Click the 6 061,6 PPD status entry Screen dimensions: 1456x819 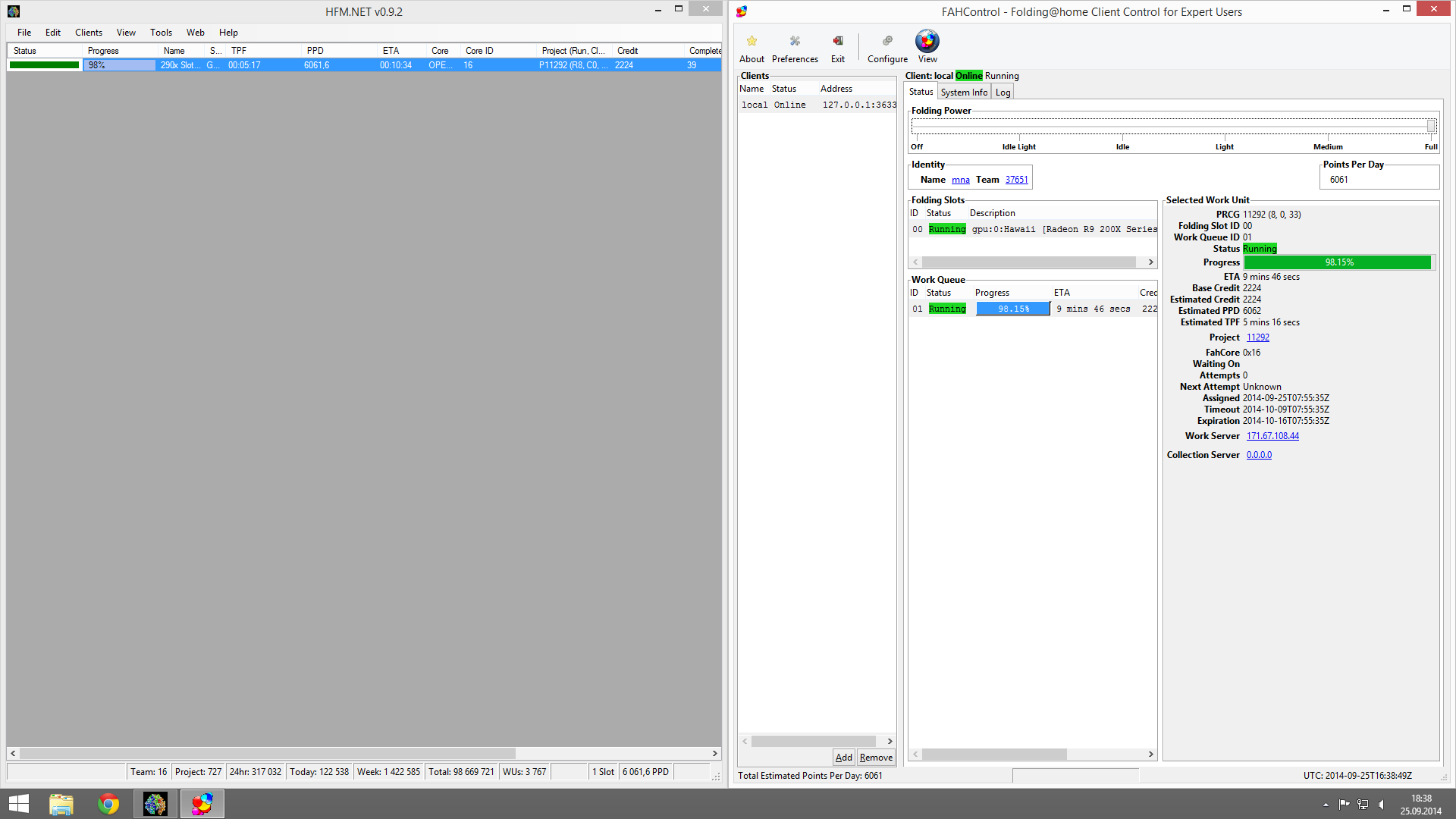[x=646, y=772]
